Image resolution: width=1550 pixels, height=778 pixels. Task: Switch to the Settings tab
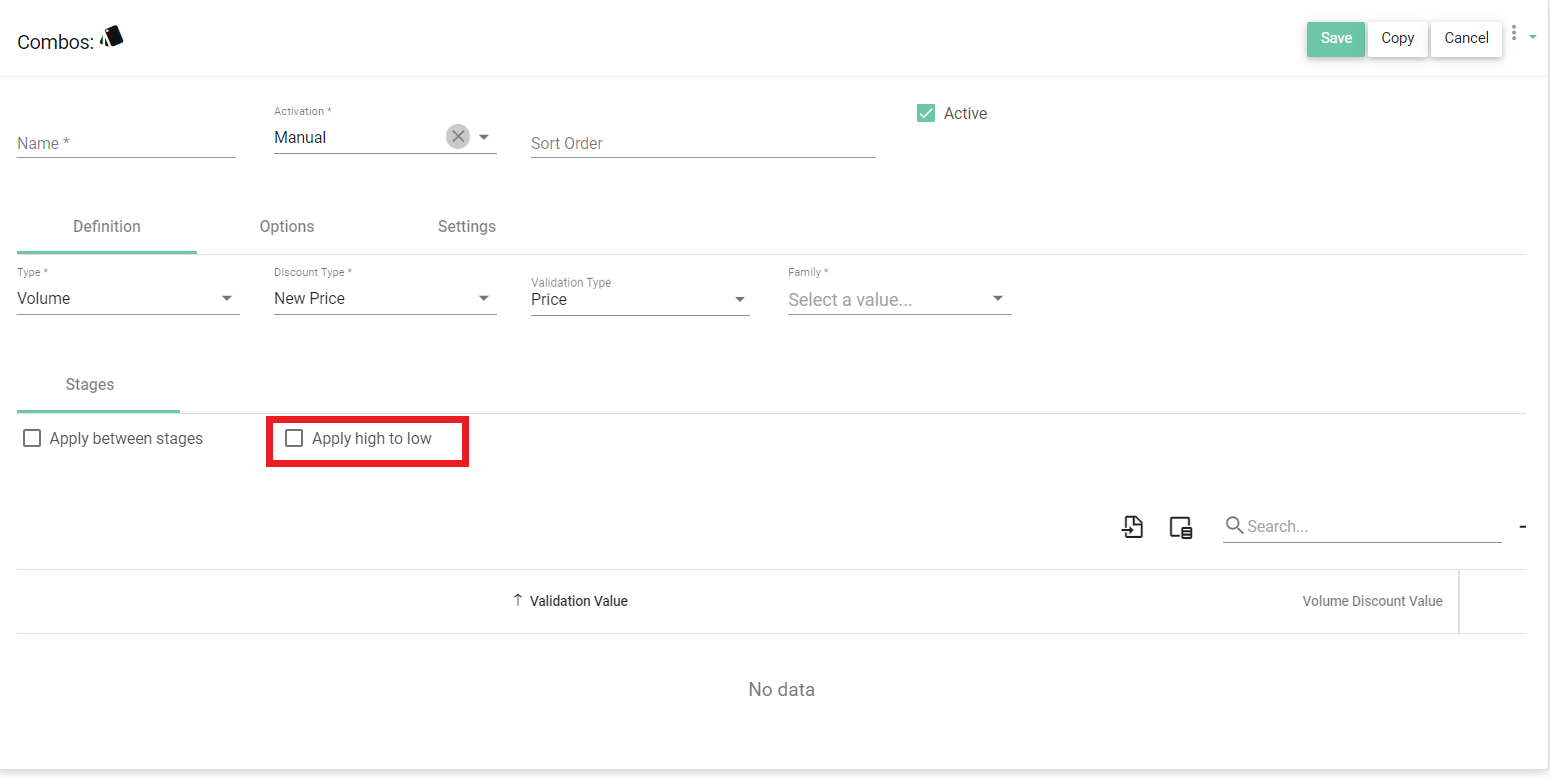[466, 226]
